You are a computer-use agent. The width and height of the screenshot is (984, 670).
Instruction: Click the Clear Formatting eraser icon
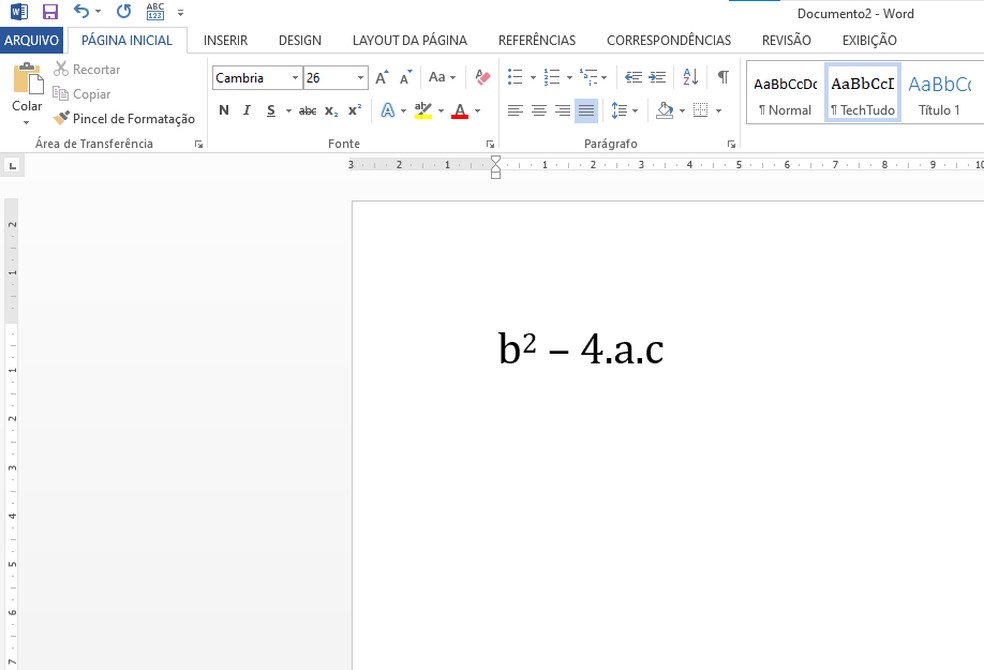pos(483,78)
